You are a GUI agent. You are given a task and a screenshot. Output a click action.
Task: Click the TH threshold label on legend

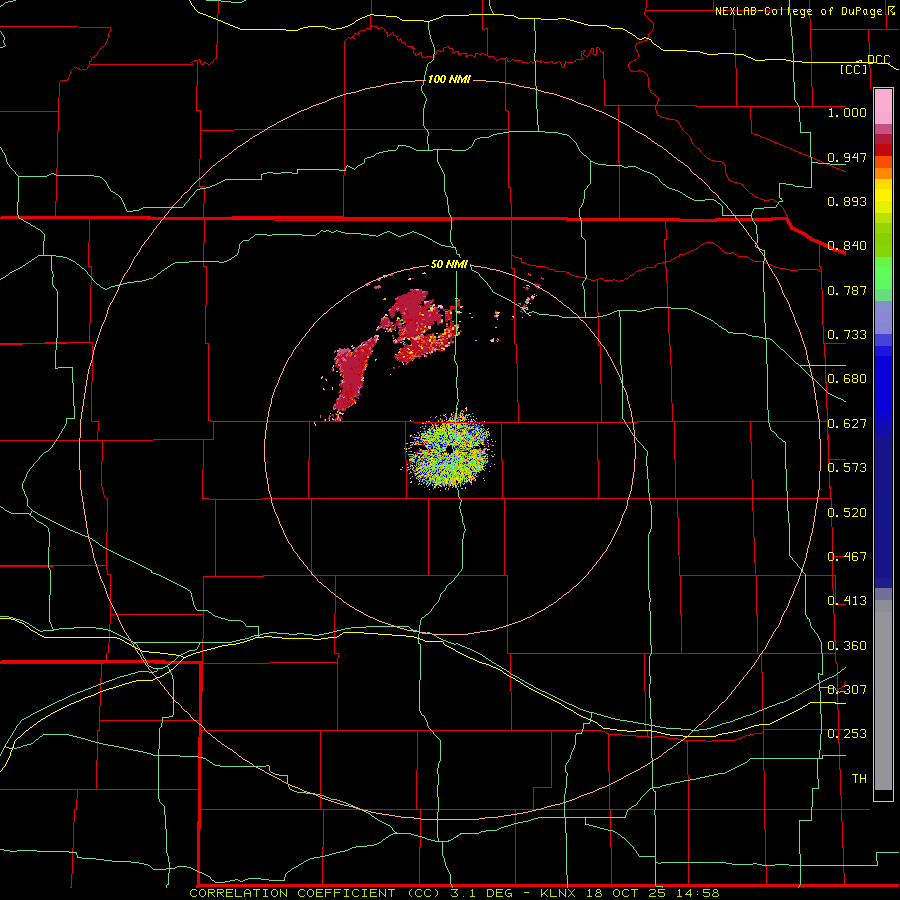click(x=859, y=779)
